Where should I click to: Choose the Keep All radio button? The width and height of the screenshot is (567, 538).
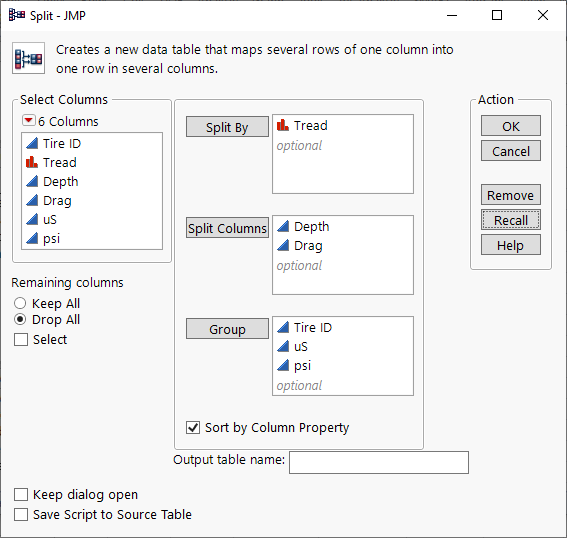coord(20,303)
